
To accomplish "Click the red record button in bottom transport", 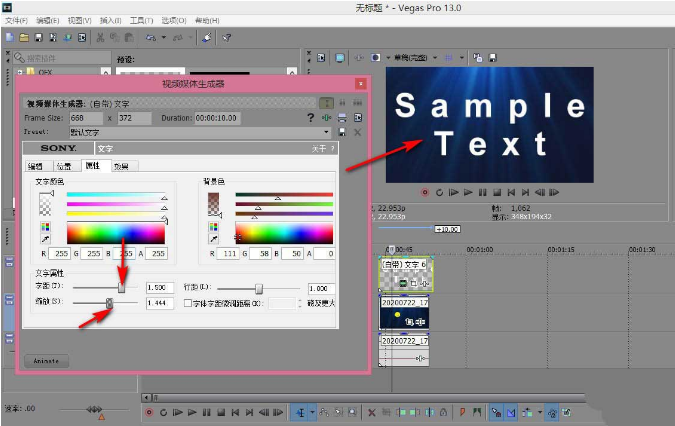I will (x=150, y=412).
